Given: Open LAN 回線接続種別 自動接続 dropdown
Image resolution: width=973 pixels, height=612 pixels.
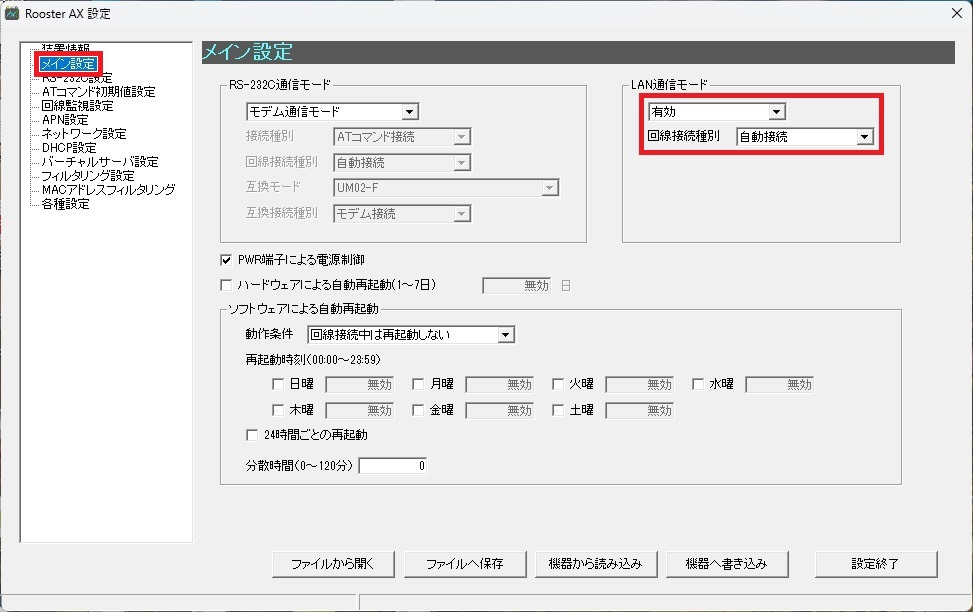Looking at the screenshot, I should pos(805,137).
